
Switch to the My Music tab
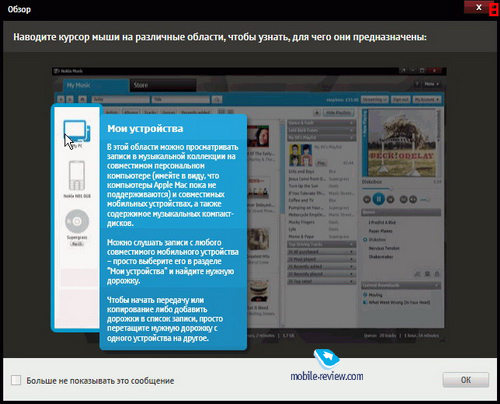coord(96,85)
